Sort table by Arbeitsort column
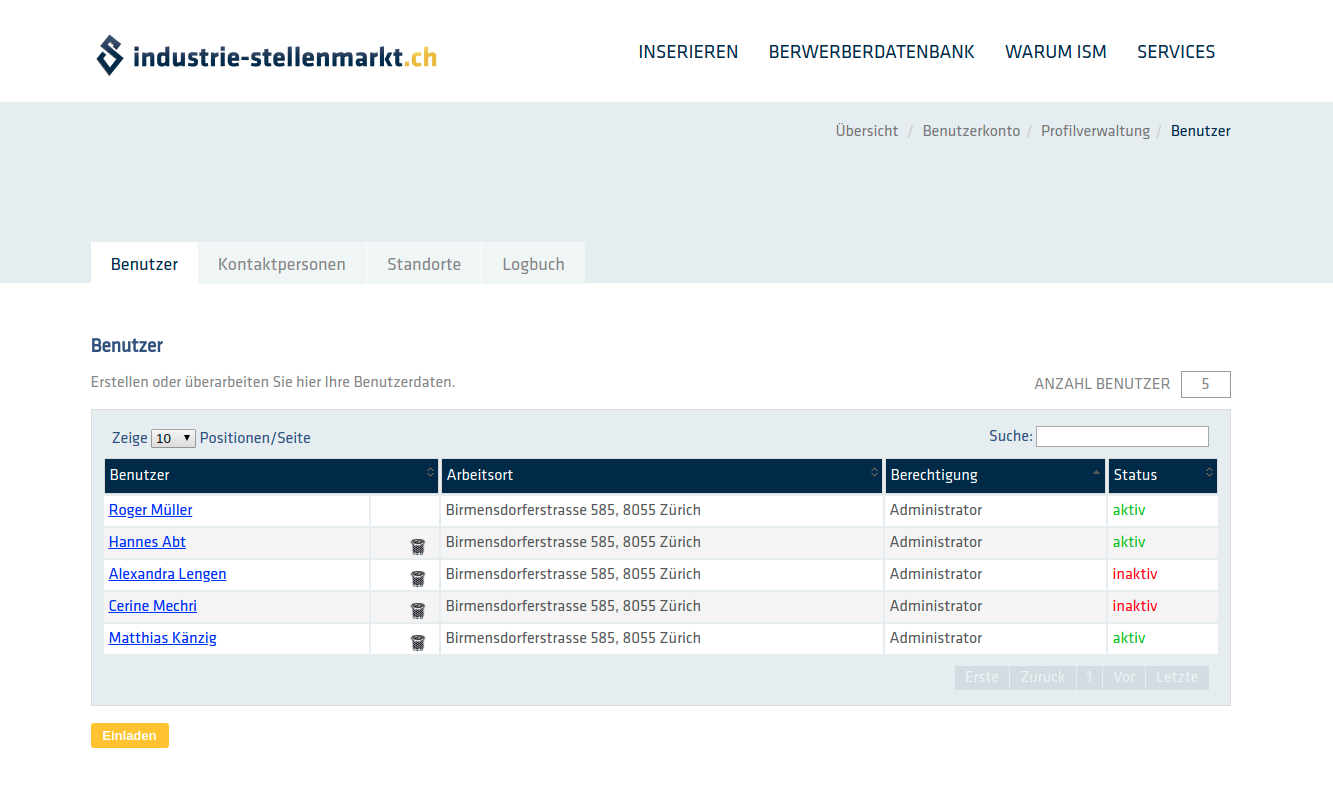The image size is (1333, 792). point(661,475)
